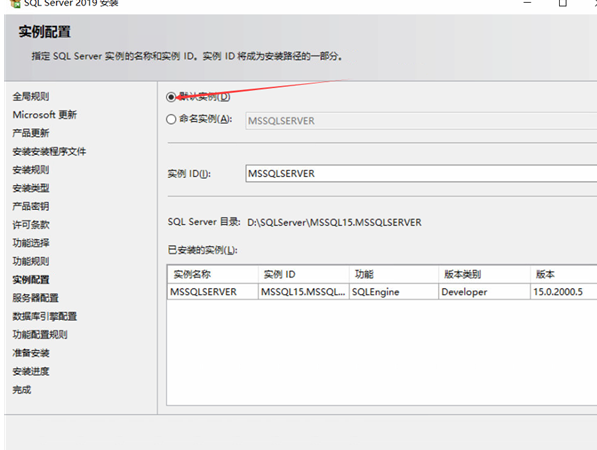Select MSSQLSERVER cell in installed instances table

click(212, 292)
